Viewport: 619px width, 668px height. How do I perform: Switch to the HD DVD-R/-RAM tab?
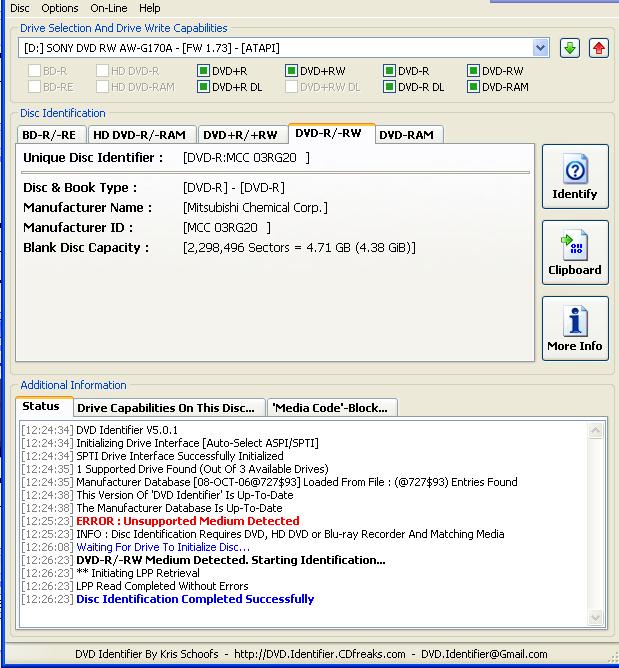[x=141, y=135]
